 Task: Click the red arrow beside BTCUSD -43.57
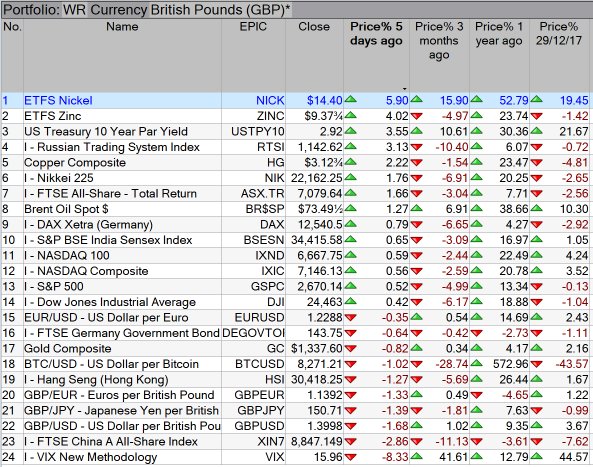pos(536,364)
